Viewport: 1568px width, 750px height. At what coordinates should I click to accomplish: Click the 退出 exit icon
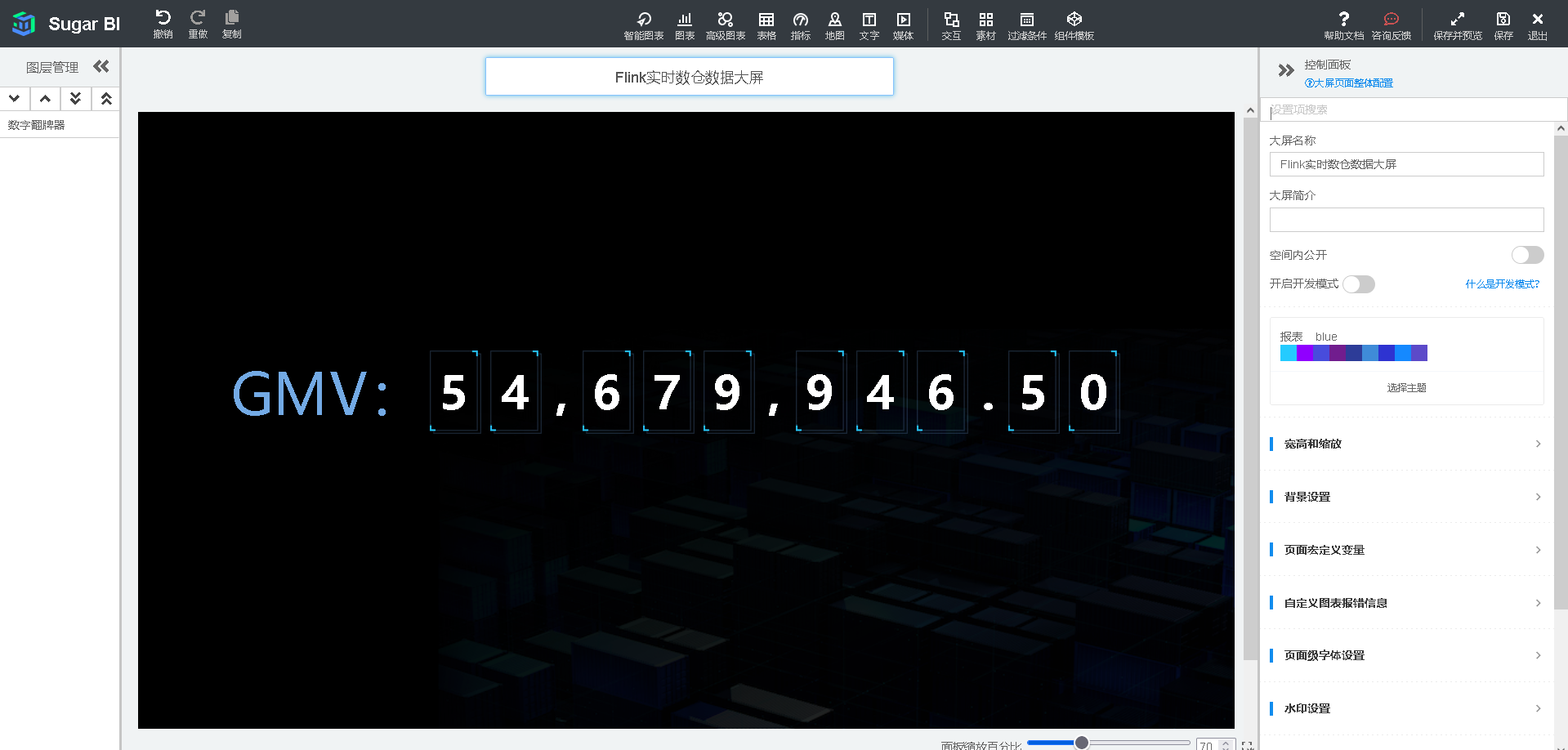[1538, 25]
